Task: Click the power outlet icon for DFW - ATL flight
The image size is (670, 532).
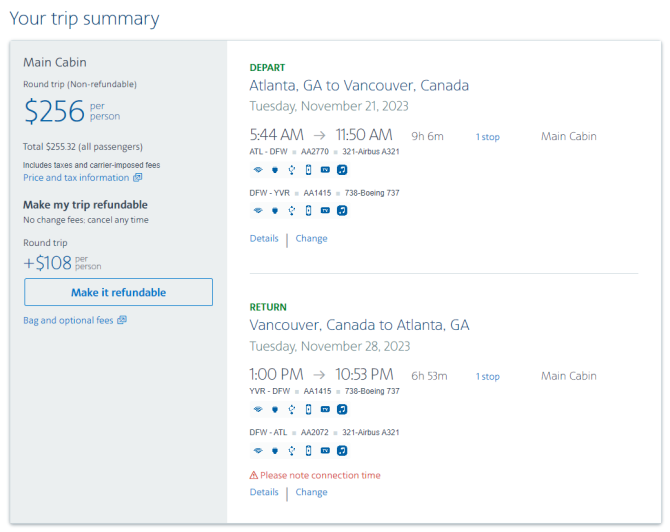Action: 275,450
